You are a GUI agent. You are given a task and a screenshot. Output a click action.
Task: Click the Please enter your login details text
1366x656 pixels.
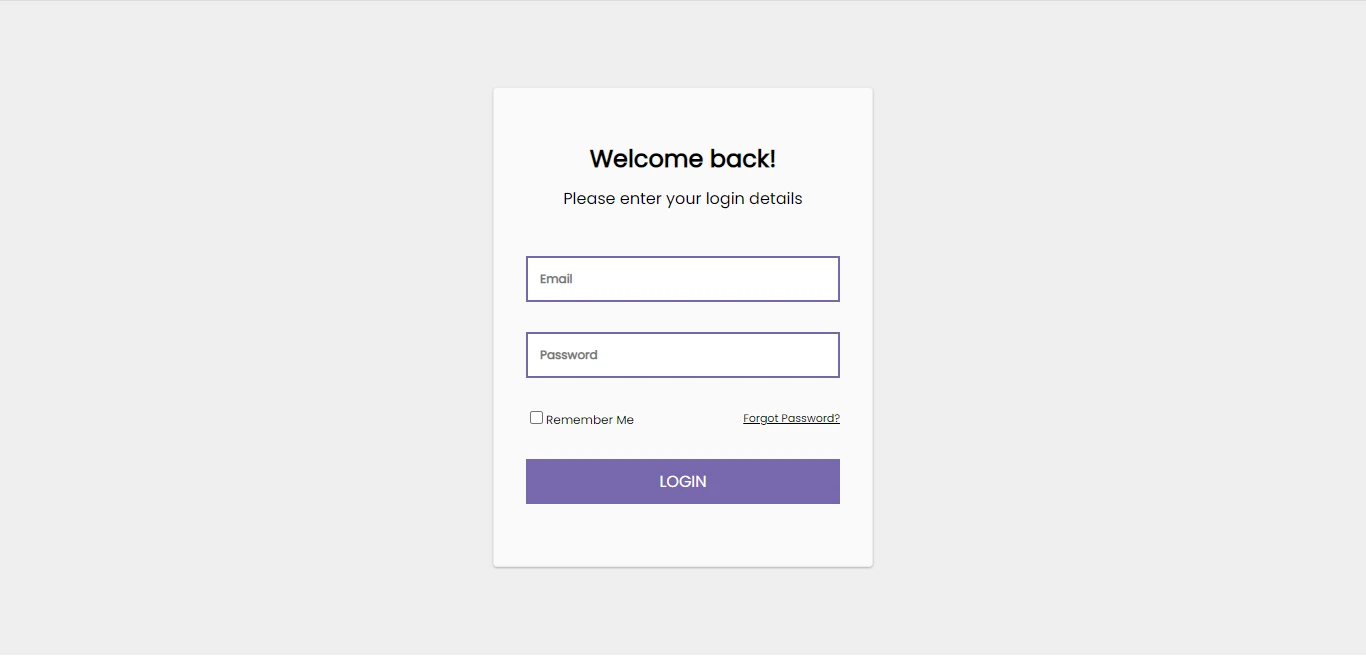point(683,198)
